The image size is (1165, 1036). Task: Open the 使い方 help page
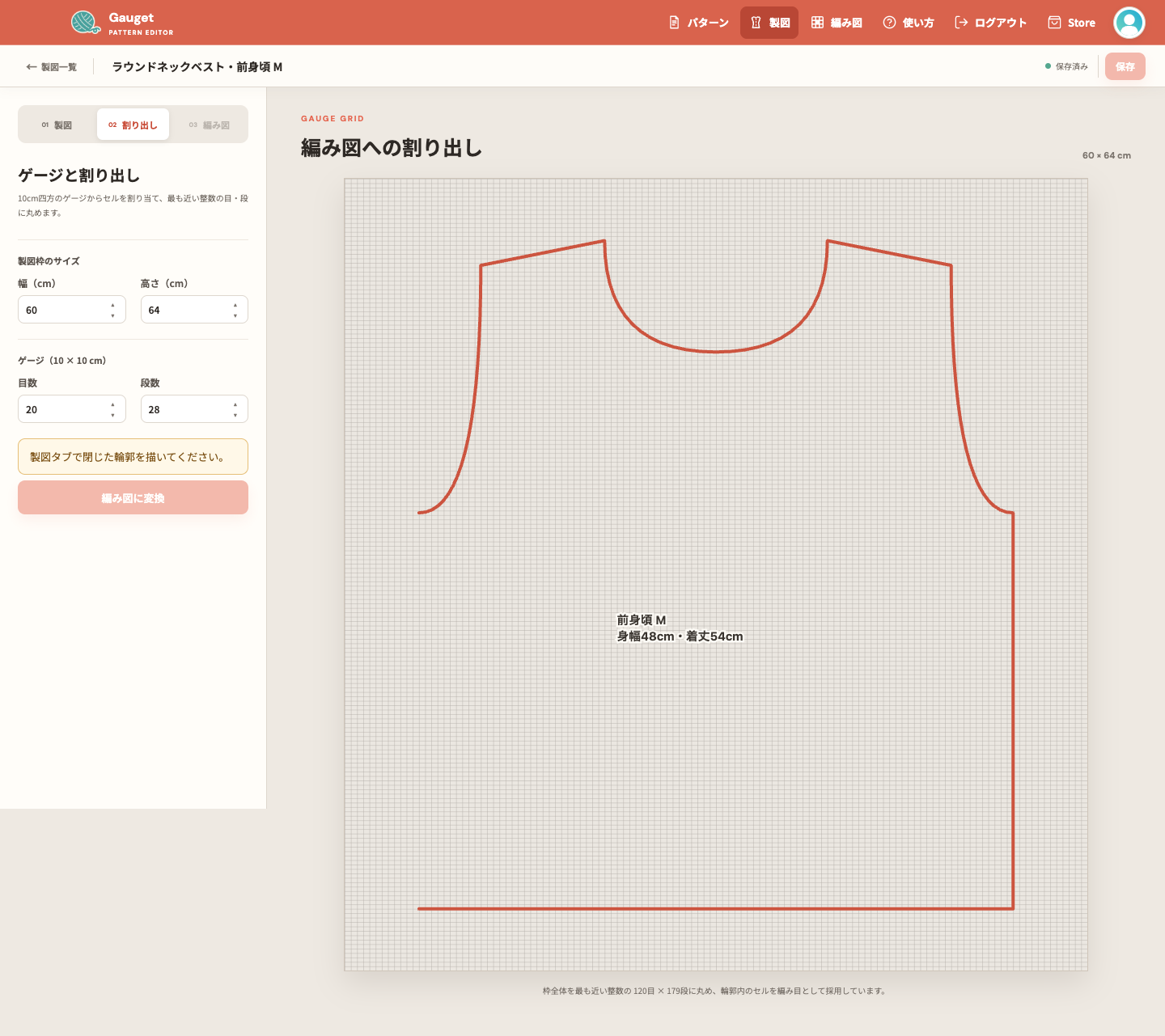[x=908, y=23]
